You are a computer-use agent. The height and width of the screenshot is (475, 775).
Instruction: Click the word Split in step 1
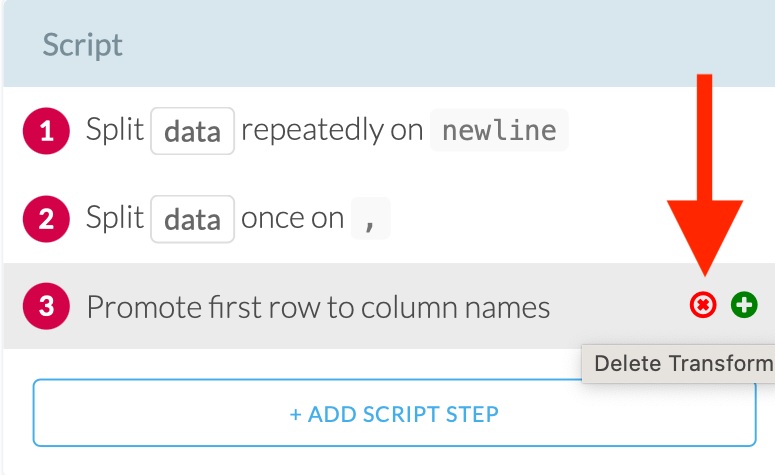pos(115,130)
